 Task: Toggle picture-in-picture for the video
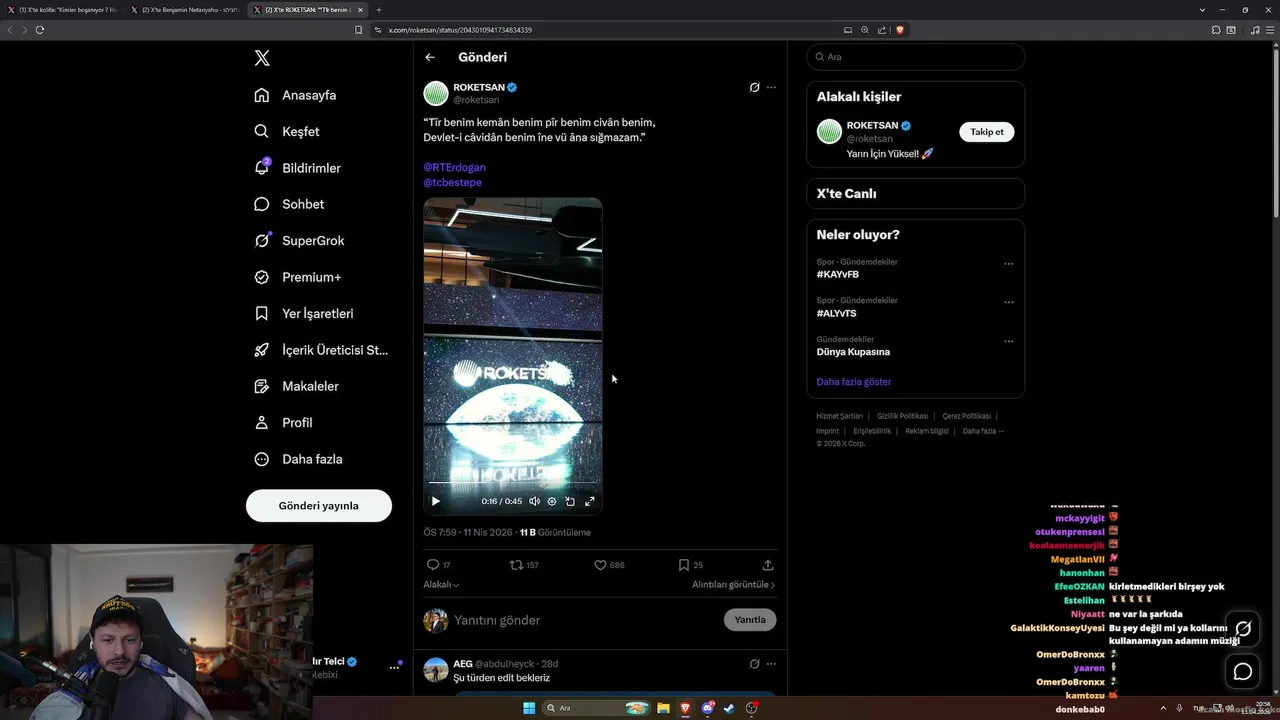click(x=570, y=501)
